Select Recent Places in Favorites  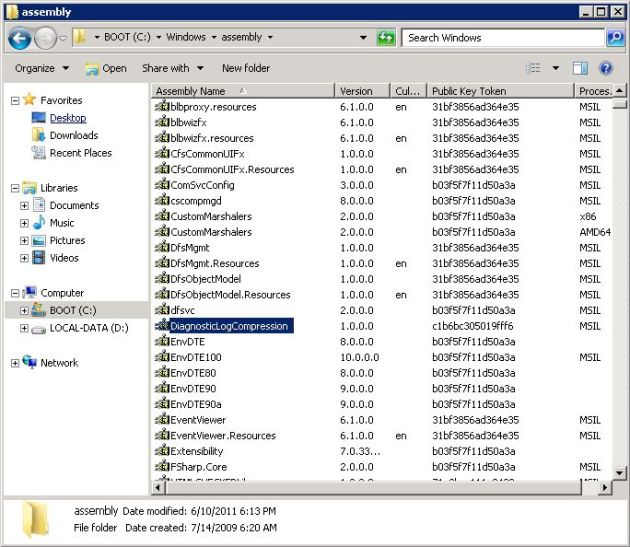[x=80, y=153]
